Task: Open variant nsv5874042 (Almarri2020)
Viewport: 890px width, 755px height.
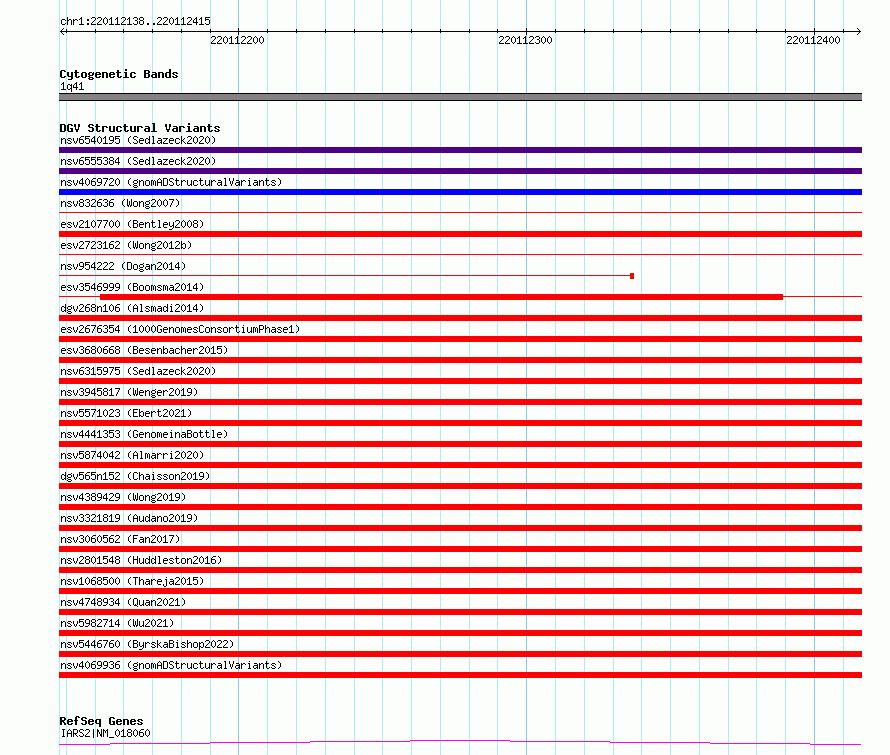Action: [x=132, y=455]
